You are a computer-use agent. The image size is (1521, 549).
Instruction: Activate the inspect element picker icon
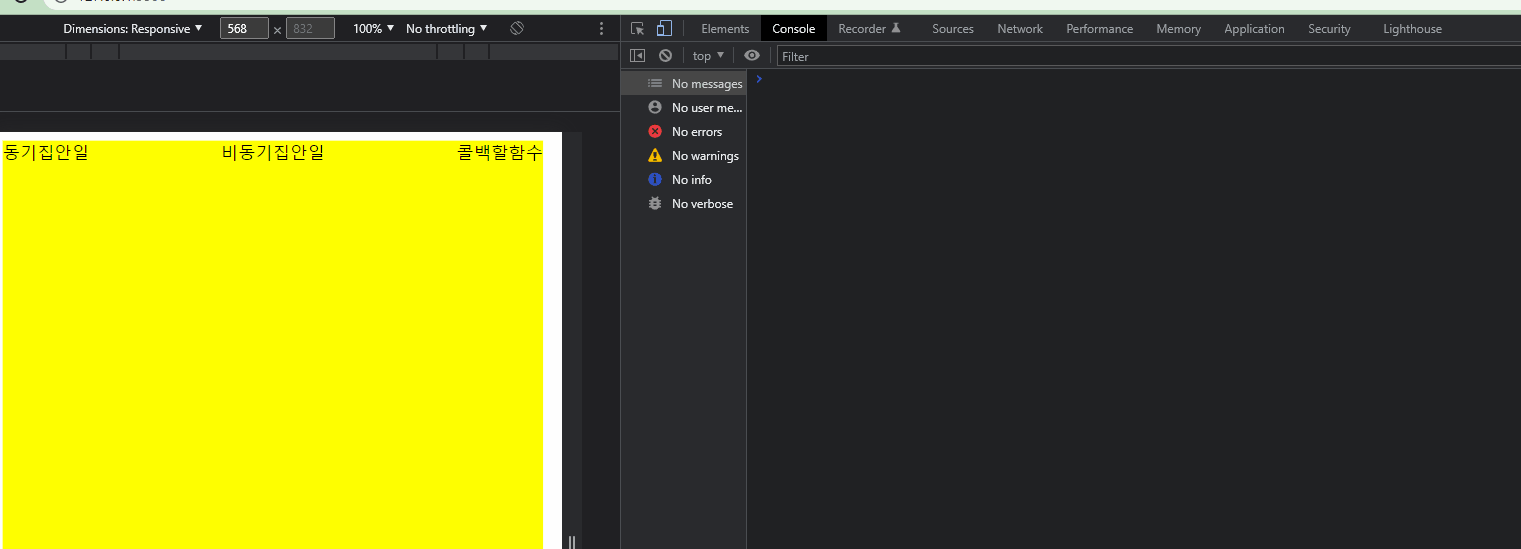[x=638, y=29]
